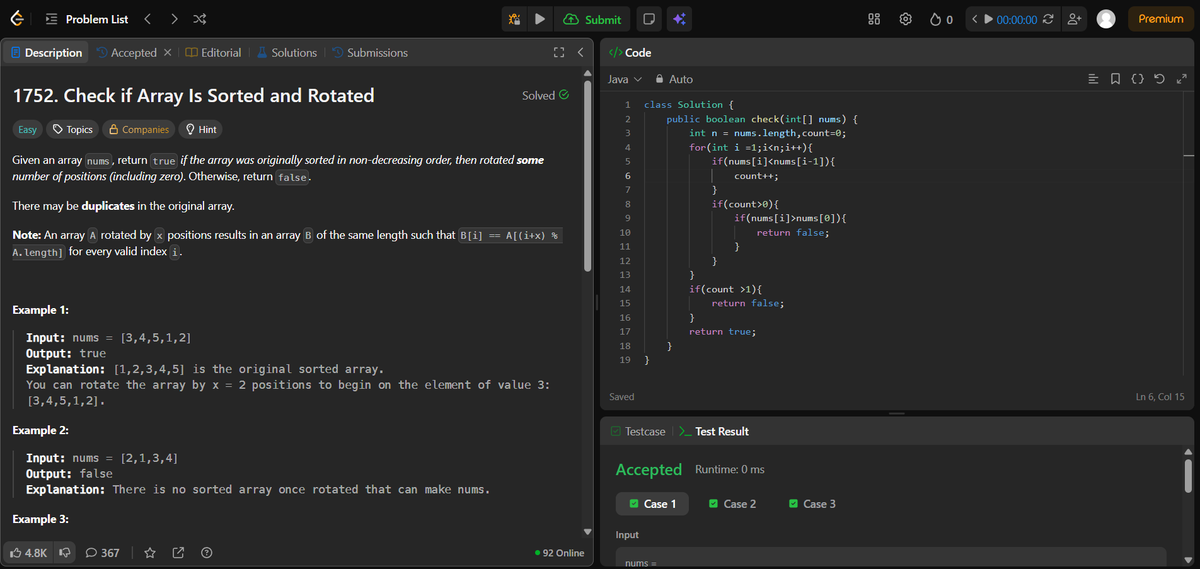Reveal the Hint
Screen dimensions: 1200x569
click(x=201, y=129)
